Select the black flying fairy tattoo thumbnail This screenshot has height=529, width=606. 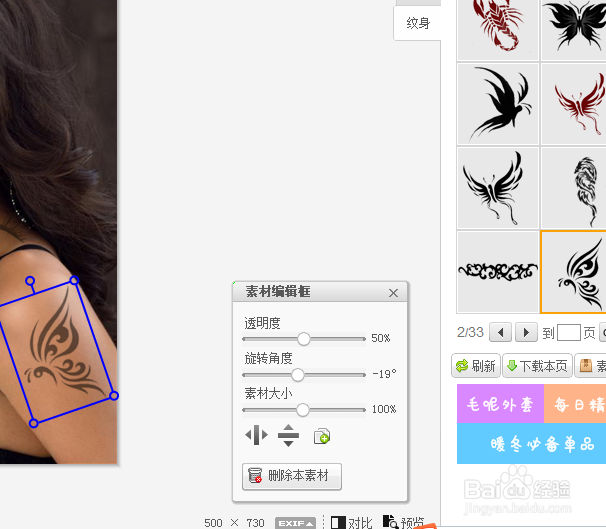[498, 104]
